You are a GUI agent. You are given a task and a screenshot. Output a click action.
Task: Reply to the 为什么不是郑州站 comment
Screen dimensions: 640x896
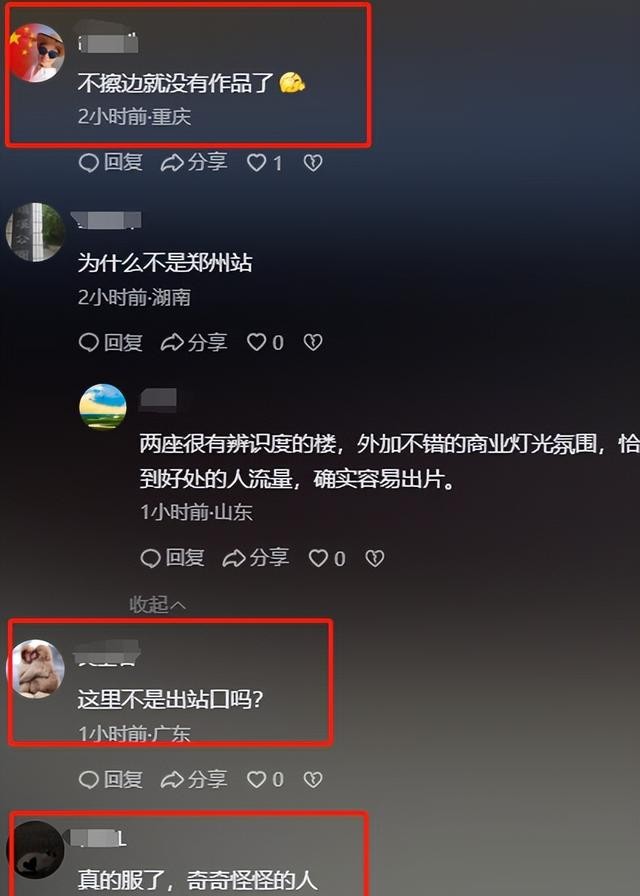pyautogui.click(x=111, y=342)
